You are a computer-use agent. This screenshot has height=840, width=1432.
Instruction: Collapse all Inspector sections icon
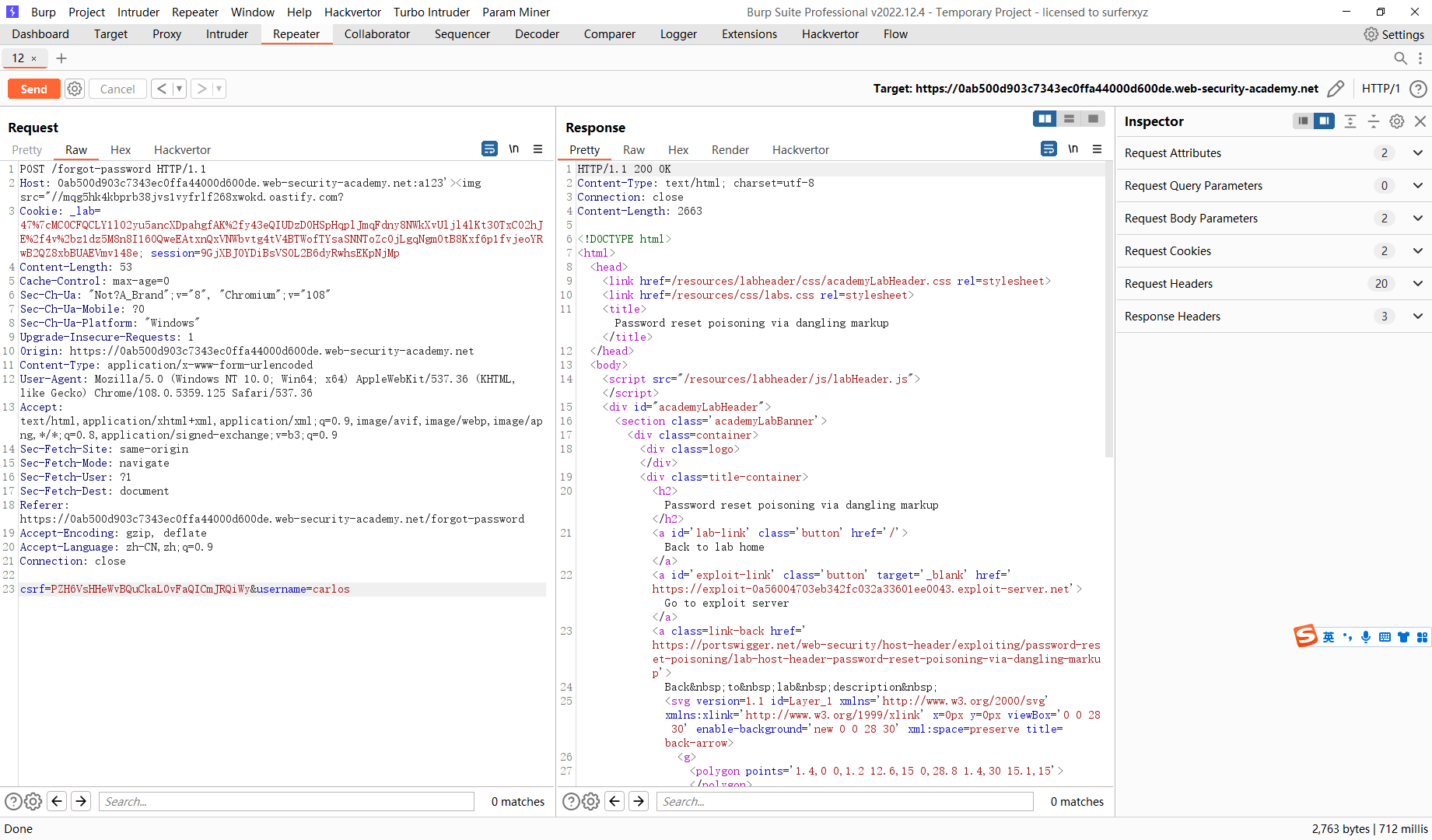1374,121
